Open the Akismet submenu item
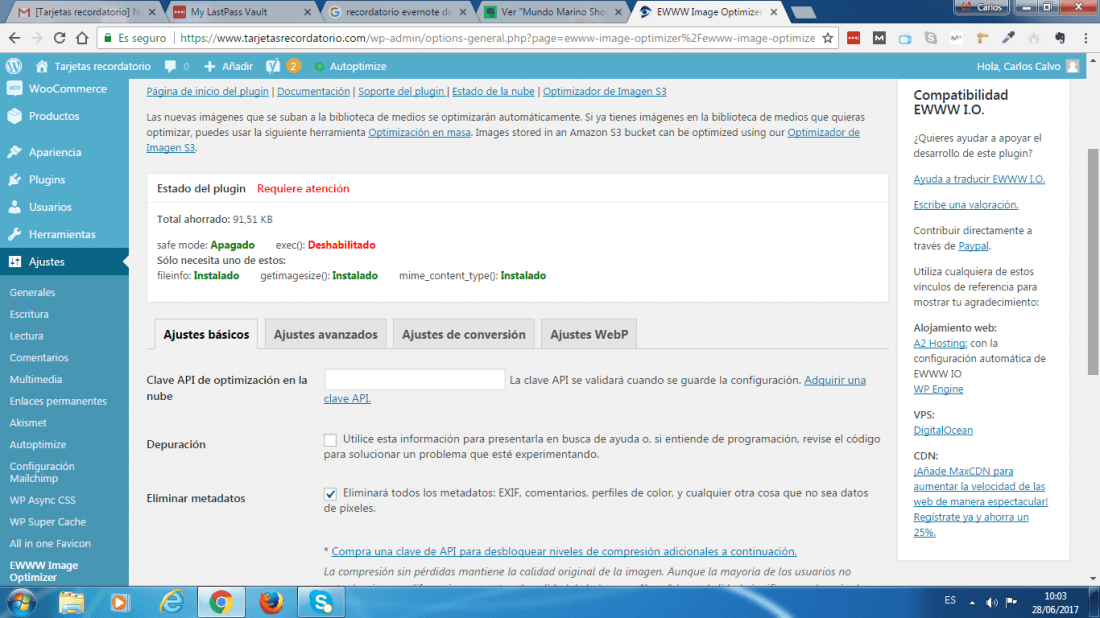Screen dimensions: 1100x618 pyautogui.click(x=28, y=423)
